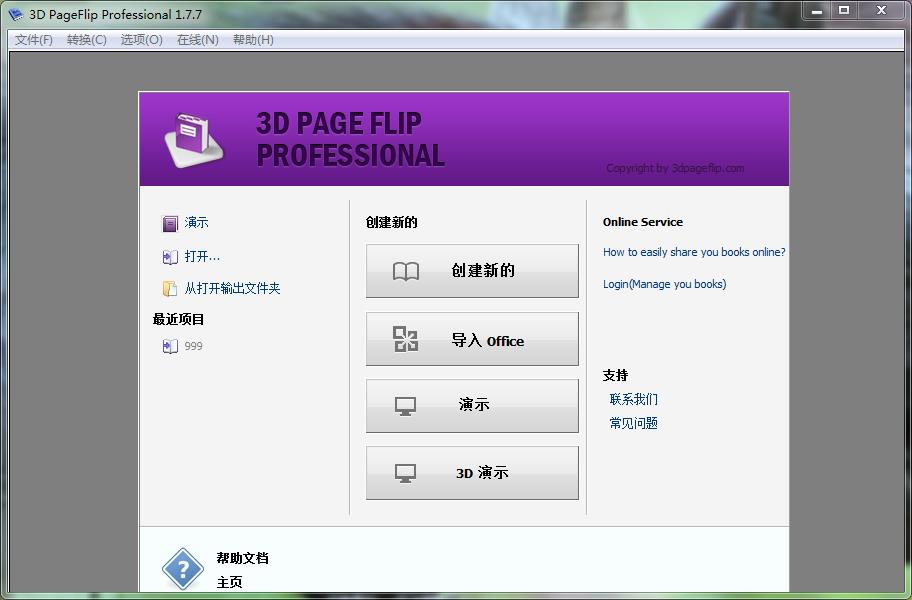Click the 联系我们 support link

pyautogui.click(x=633, y=399)
